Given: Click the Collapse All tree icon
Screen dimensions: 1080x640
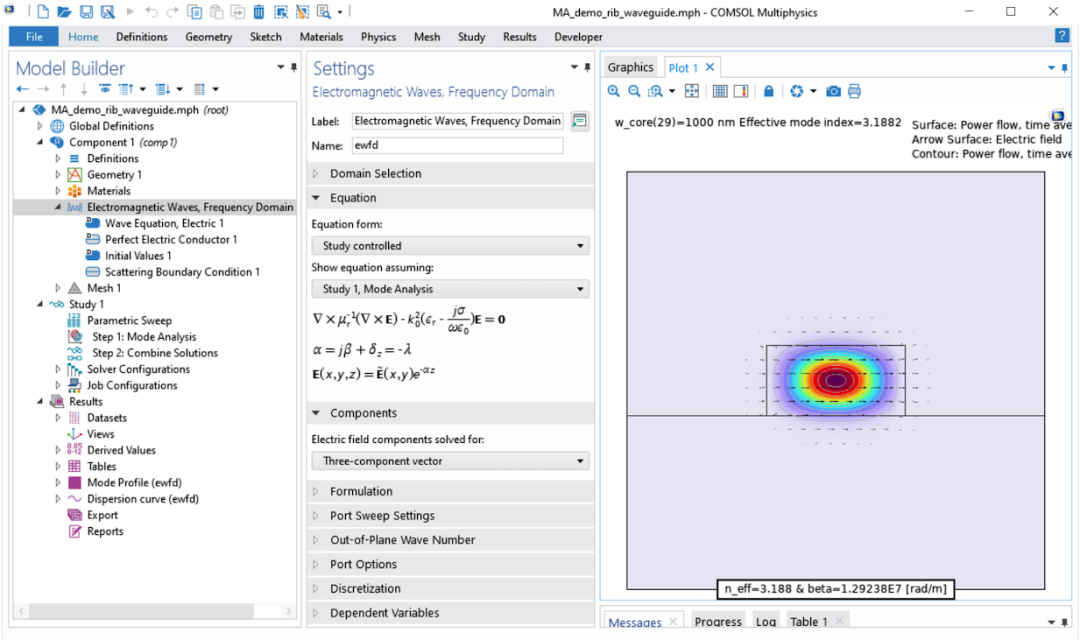Looking at the screenshot, I should tap(125, 89).
